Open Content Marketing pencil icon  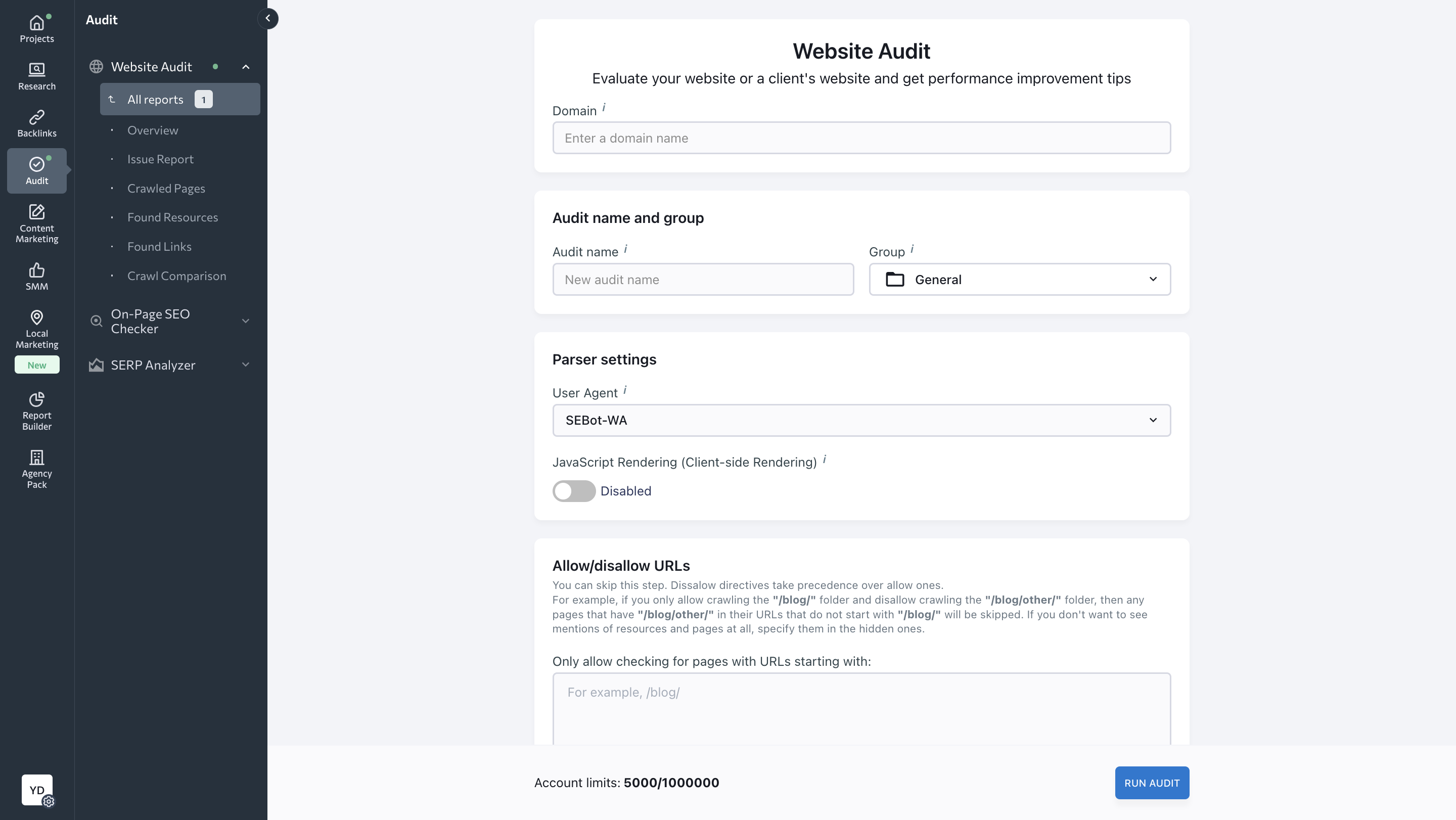[37, 212]
